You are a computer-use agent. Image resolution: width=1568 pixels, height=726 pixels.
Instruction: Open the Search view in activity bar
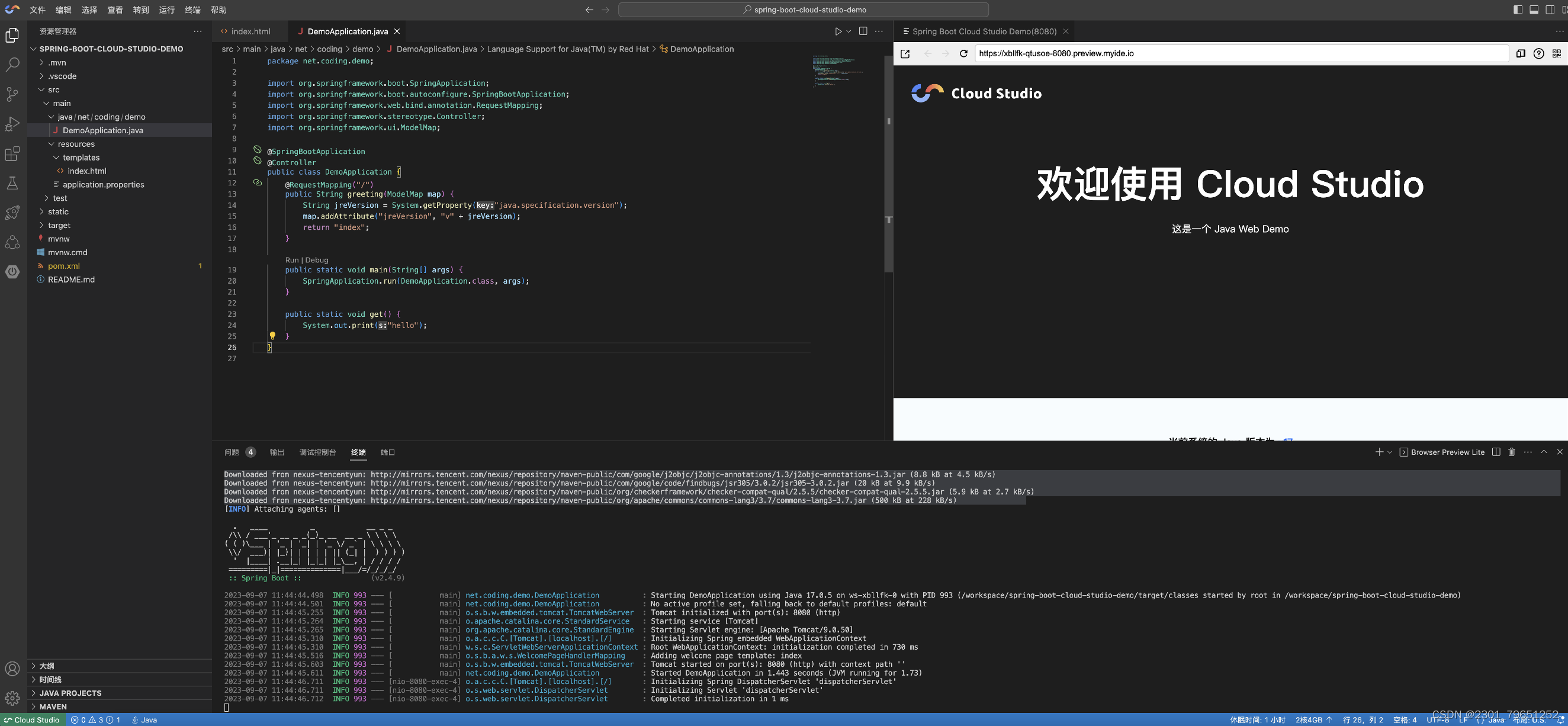(x=12, y=65)
